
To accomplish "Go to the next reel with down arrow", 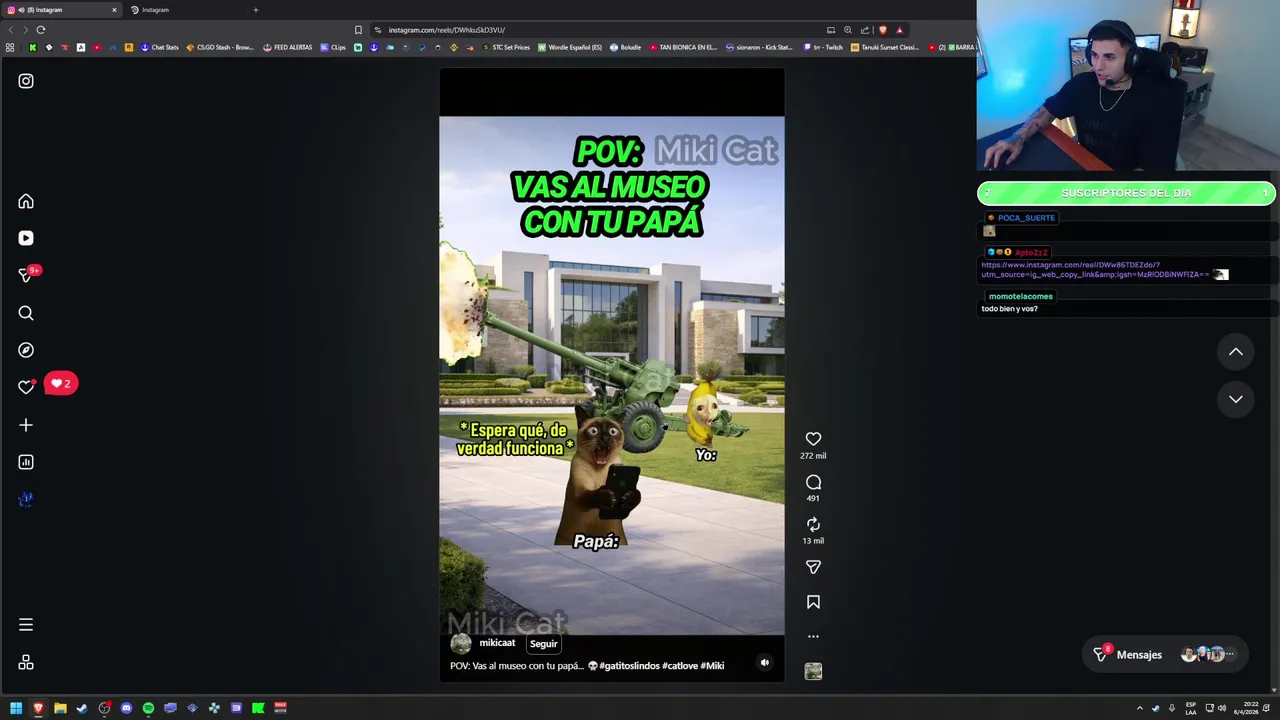I will 1236,399.
